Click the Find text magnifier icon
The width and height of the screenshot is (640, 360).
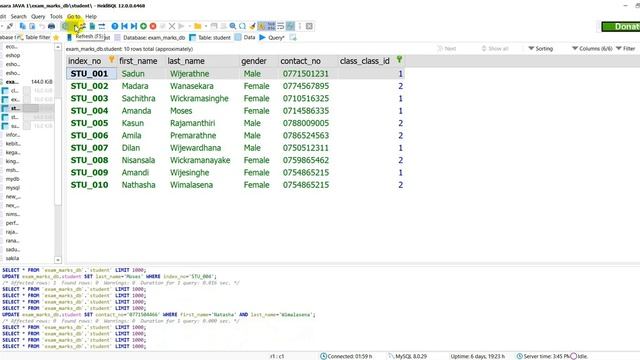[233, 26]
